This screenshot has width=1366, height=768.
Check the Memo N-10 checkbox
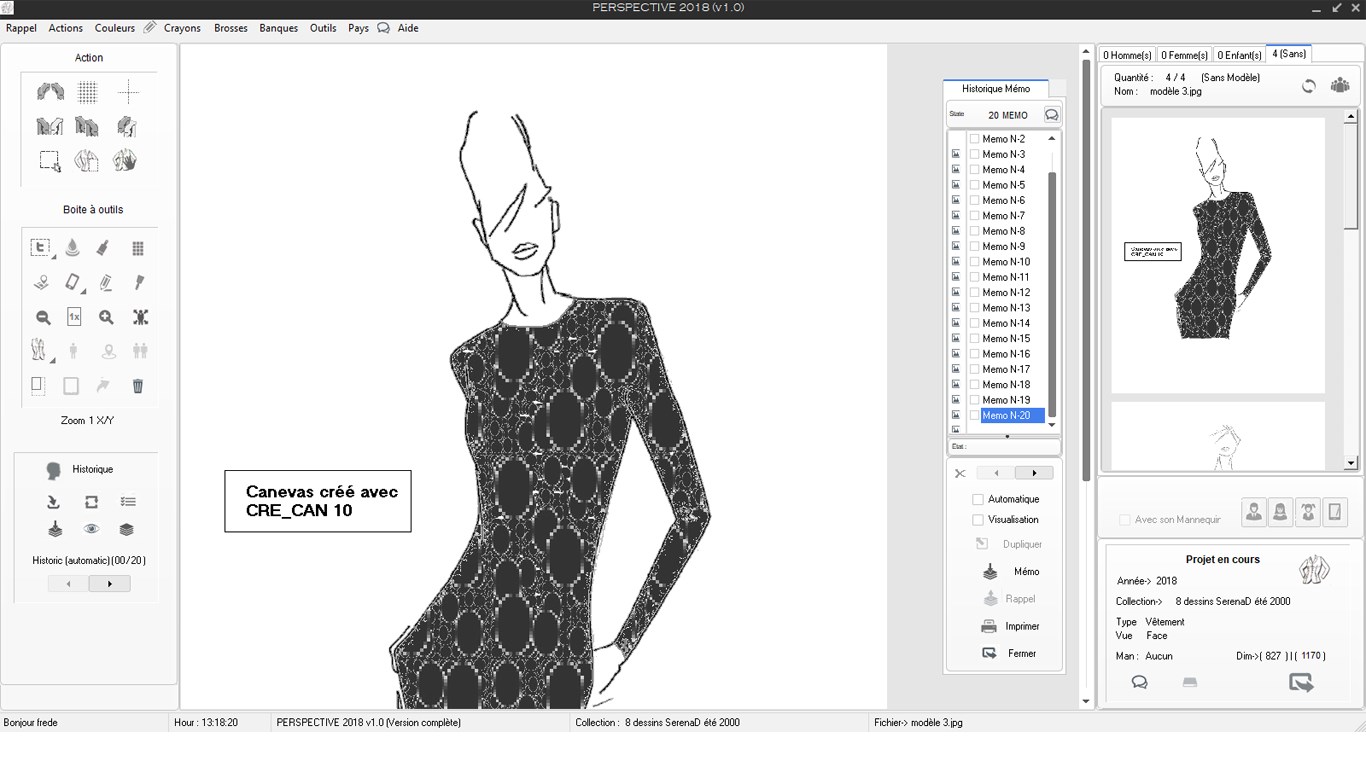point(974,262)
